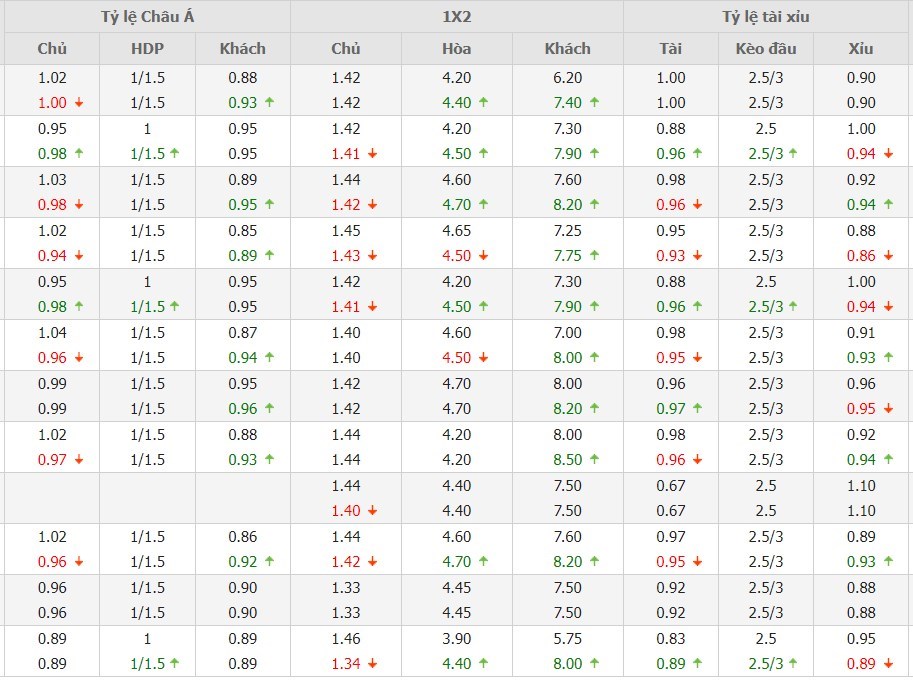Click the down arrow next to 1.34
Viewport: 913px width, 680px height.
(x=372, y=664)
